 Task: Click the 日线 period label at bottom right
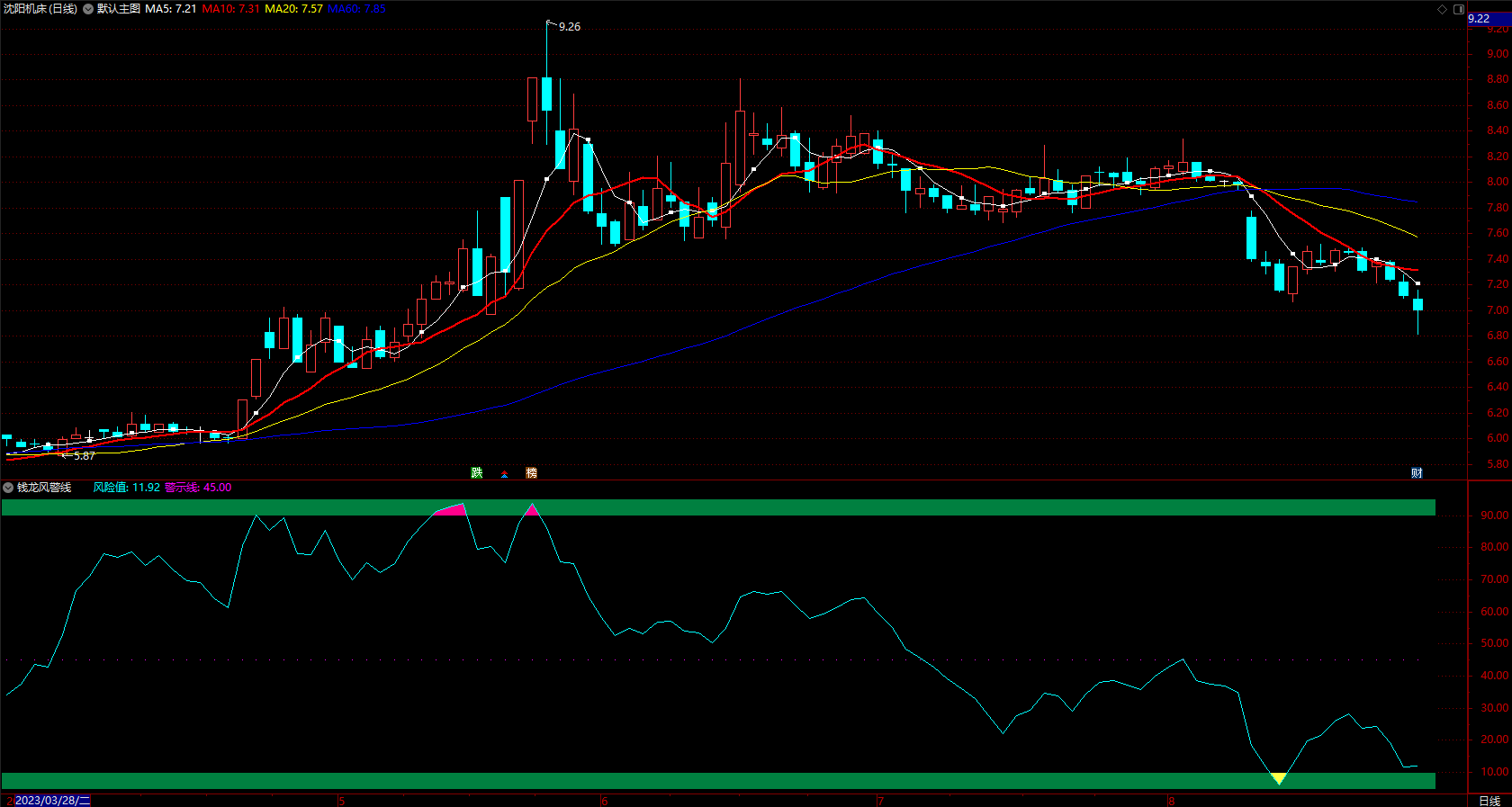1489,801
